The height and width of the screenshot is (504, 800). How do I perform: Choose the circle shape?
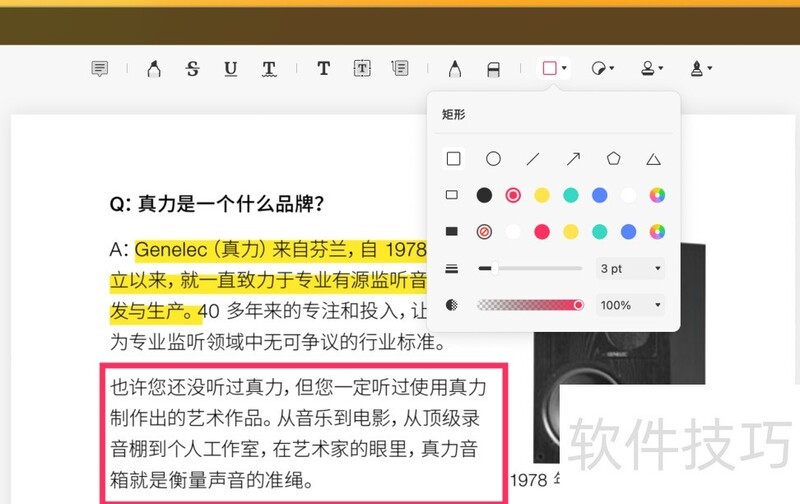pyautogui.click(x=493, y=159)
